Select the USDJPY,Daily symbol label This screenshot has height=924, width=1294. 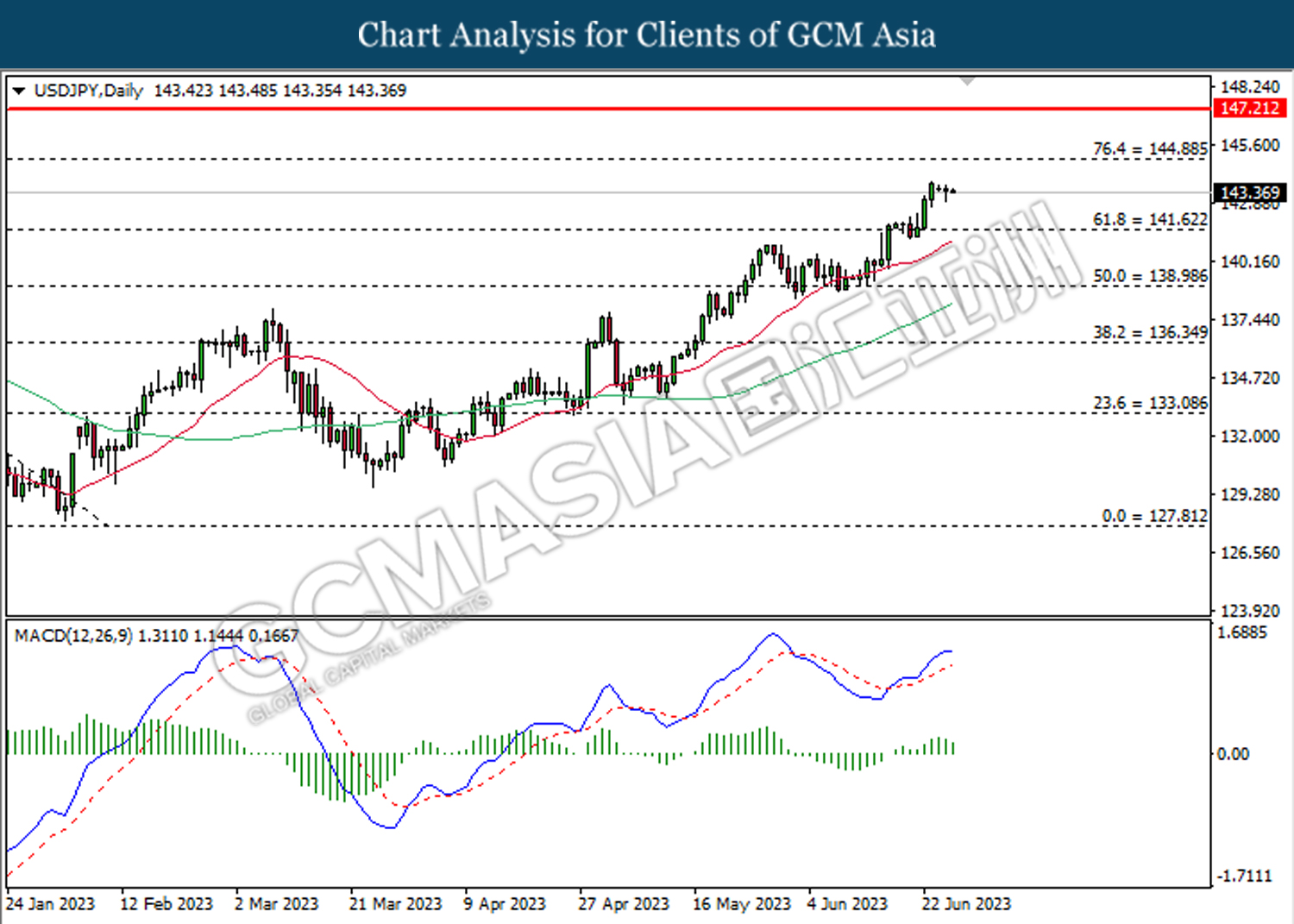[x=89, y=91]
